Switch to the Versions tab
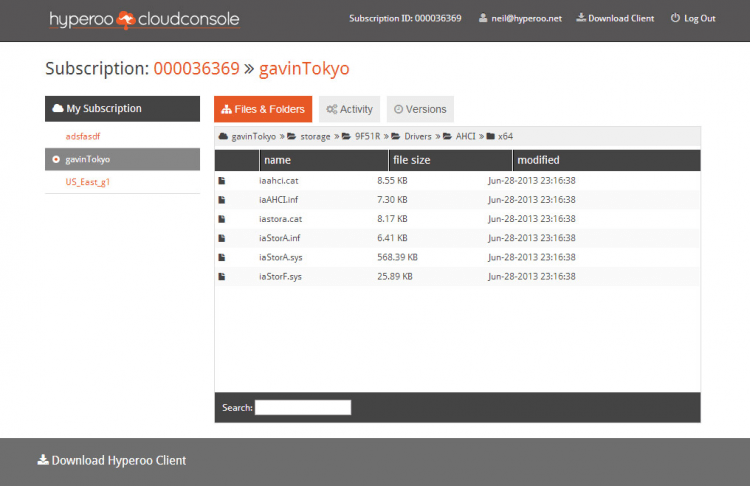Viewport: 750px width, 486px height. coord(420,109)
